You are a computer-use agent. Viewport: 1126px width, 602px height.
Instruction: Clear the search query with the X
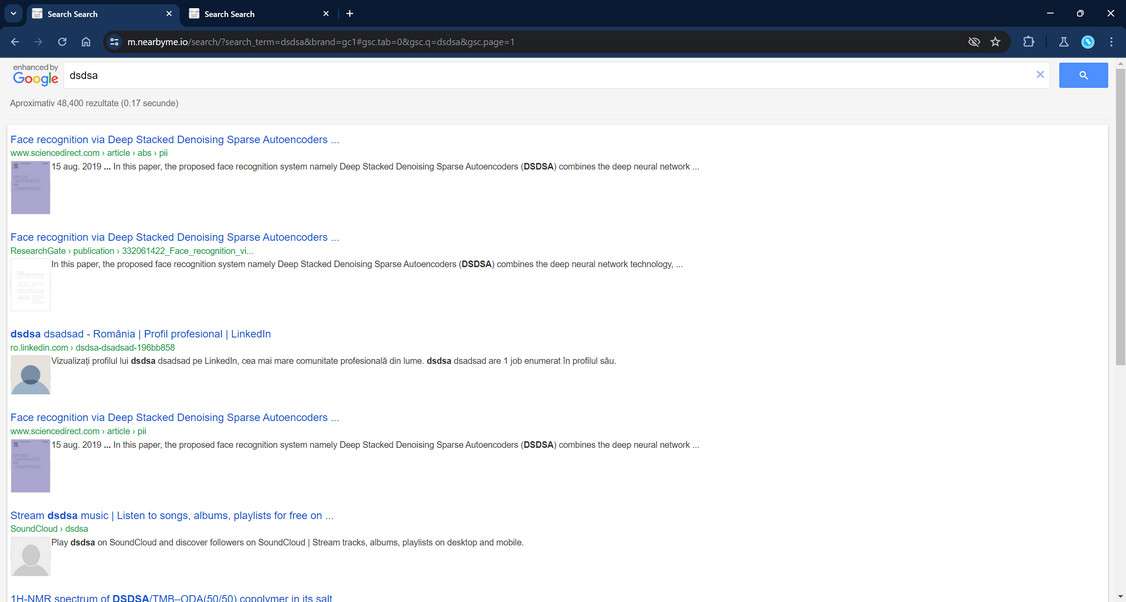coord(1040,74)
